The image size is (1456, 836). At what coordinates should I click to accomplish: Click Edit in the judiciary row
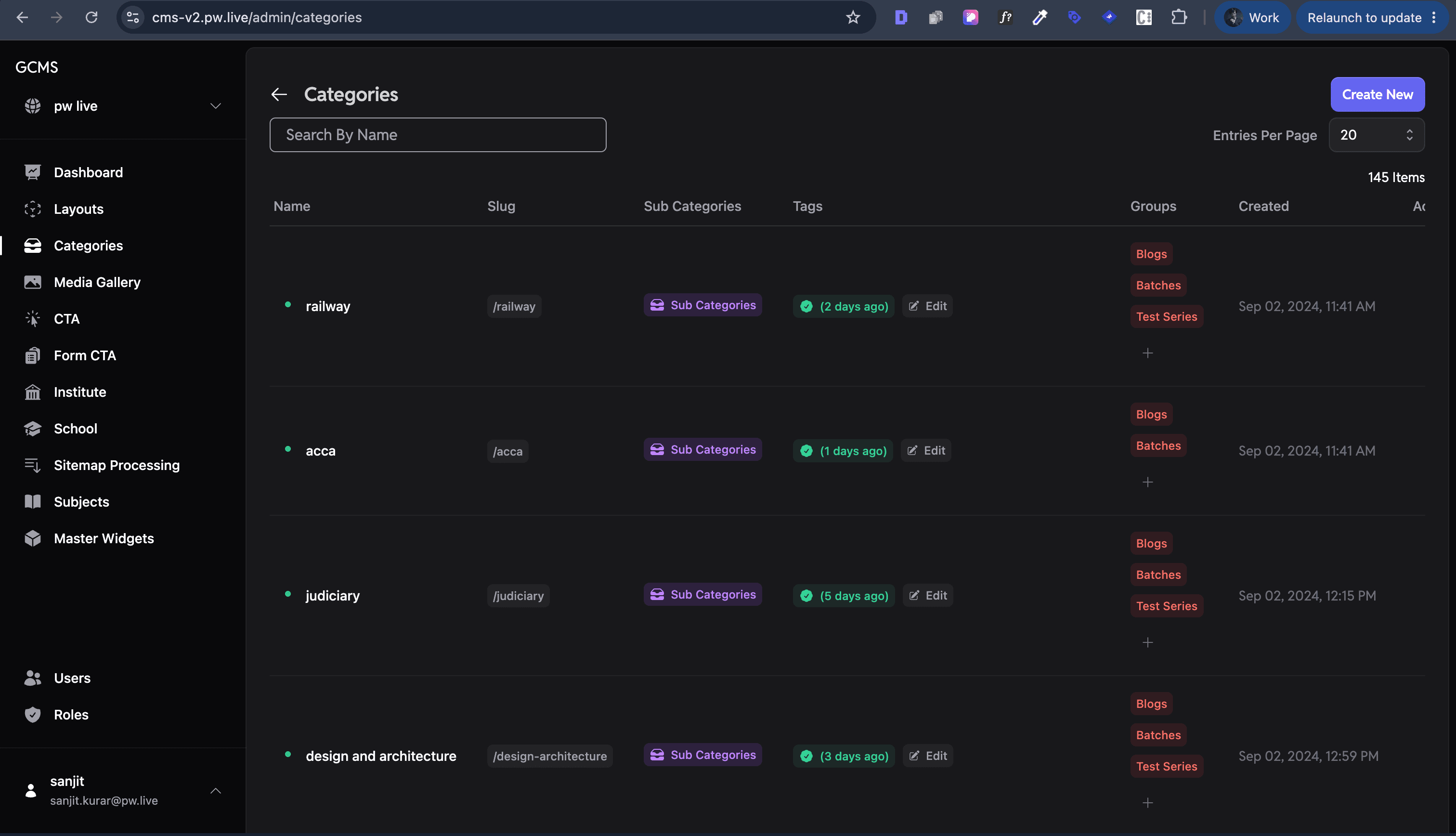pos(928,595)
